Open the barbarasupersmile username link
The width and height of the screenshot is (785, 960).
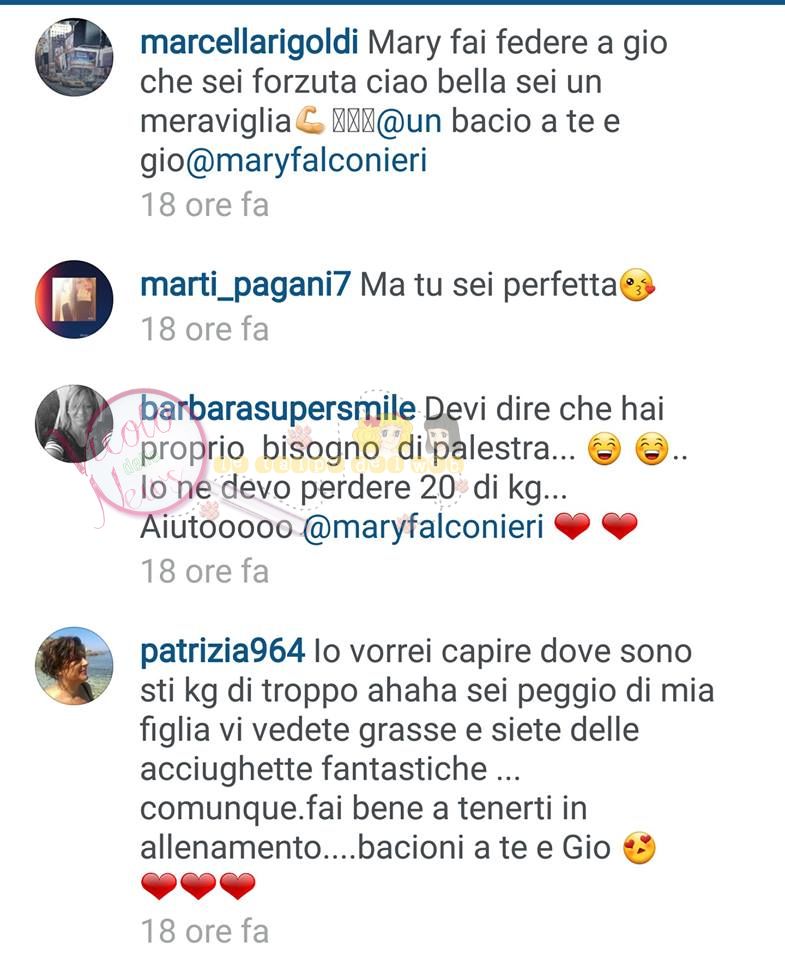(x=278, y=409)
